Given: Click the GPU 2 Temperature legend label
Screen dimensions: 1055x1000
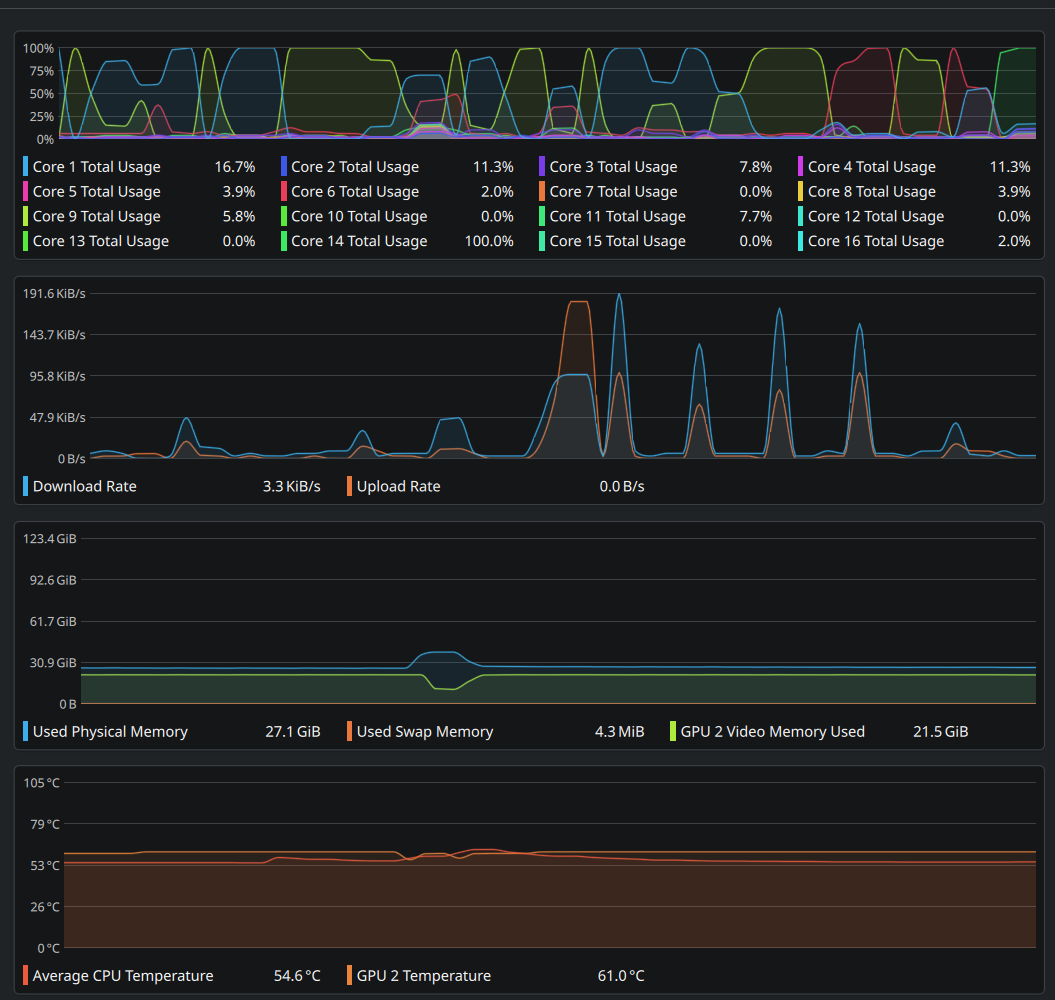Looking at the screenshot, I should (x=424, y=976).
